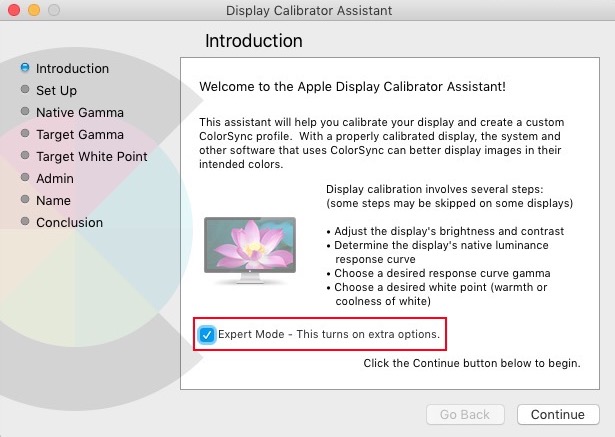615x437 pixels.
Task: Click the Continue button
Action: pos(558,415)
